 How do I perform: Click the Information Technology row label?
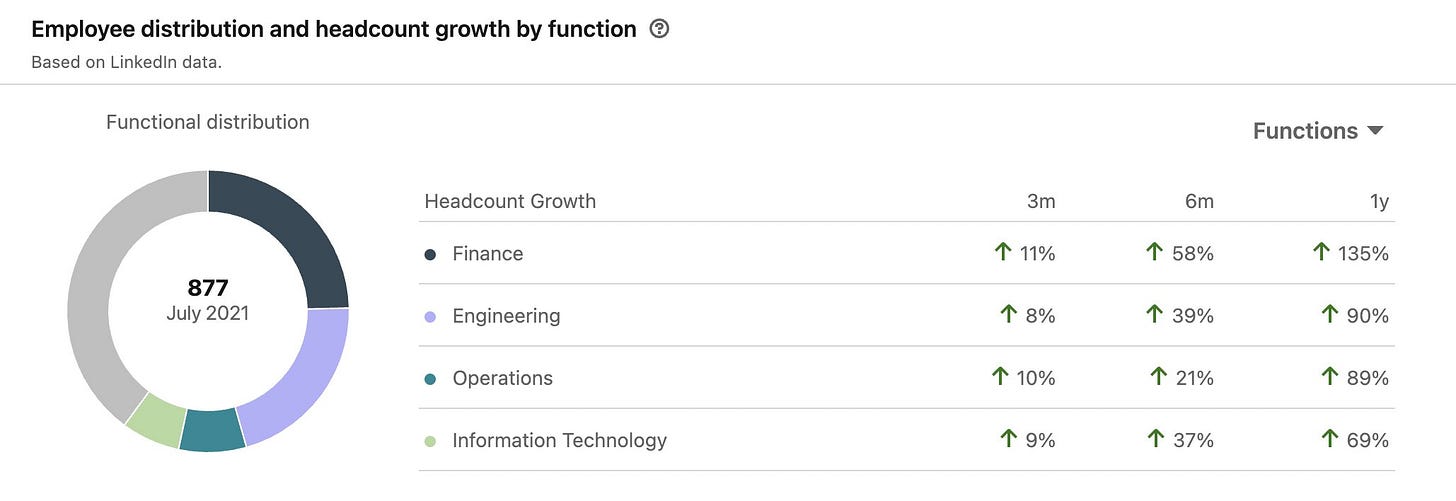559,441
